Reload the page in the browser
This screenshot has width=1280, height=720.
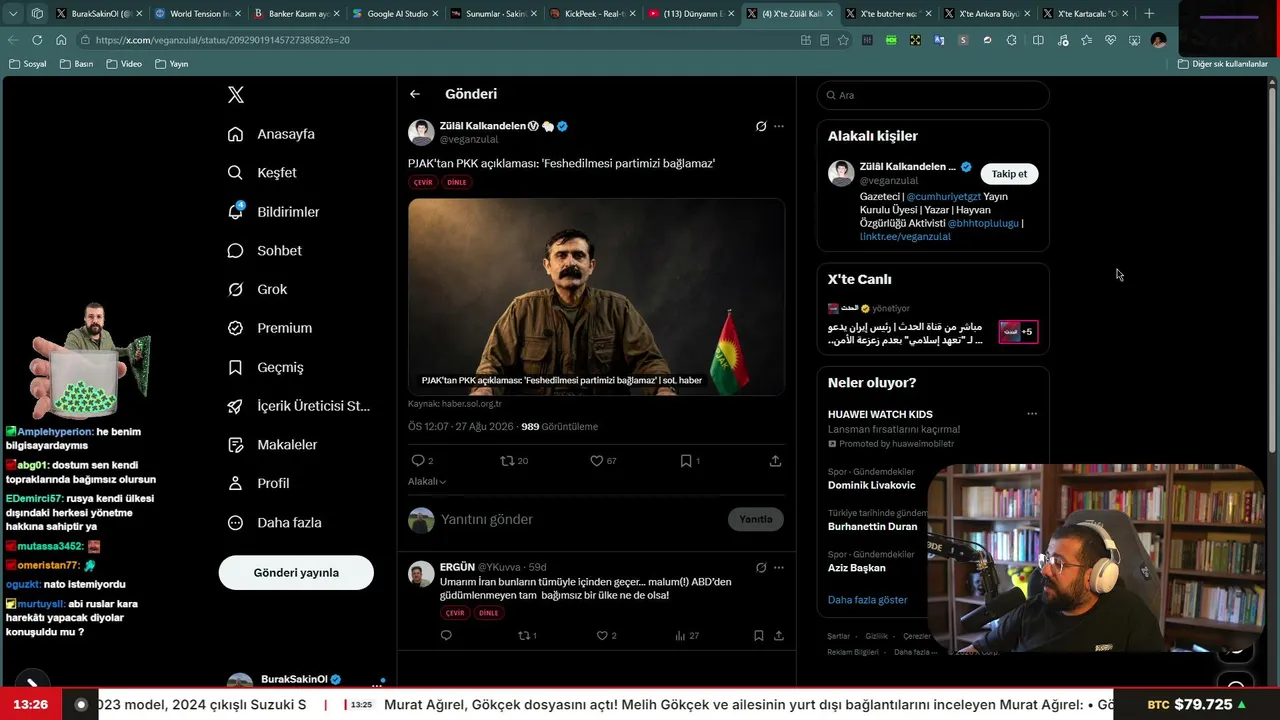tap(37, 40)
